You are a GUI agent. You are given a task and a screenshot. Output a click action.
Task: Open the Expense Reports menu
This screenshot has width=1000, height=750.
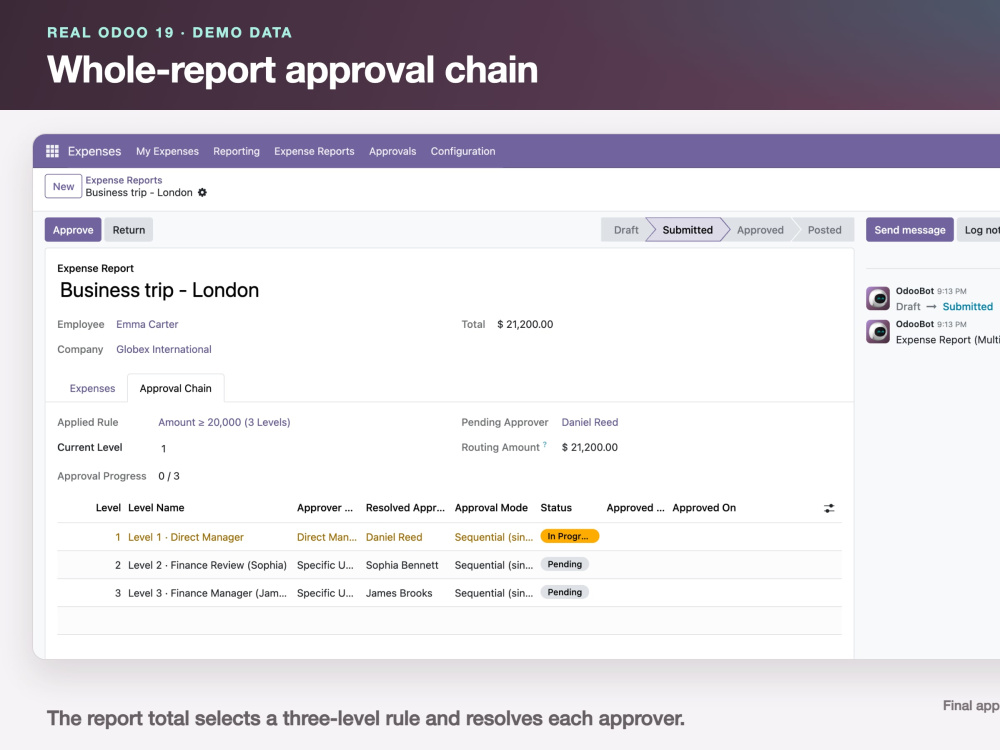click(314, 151)
